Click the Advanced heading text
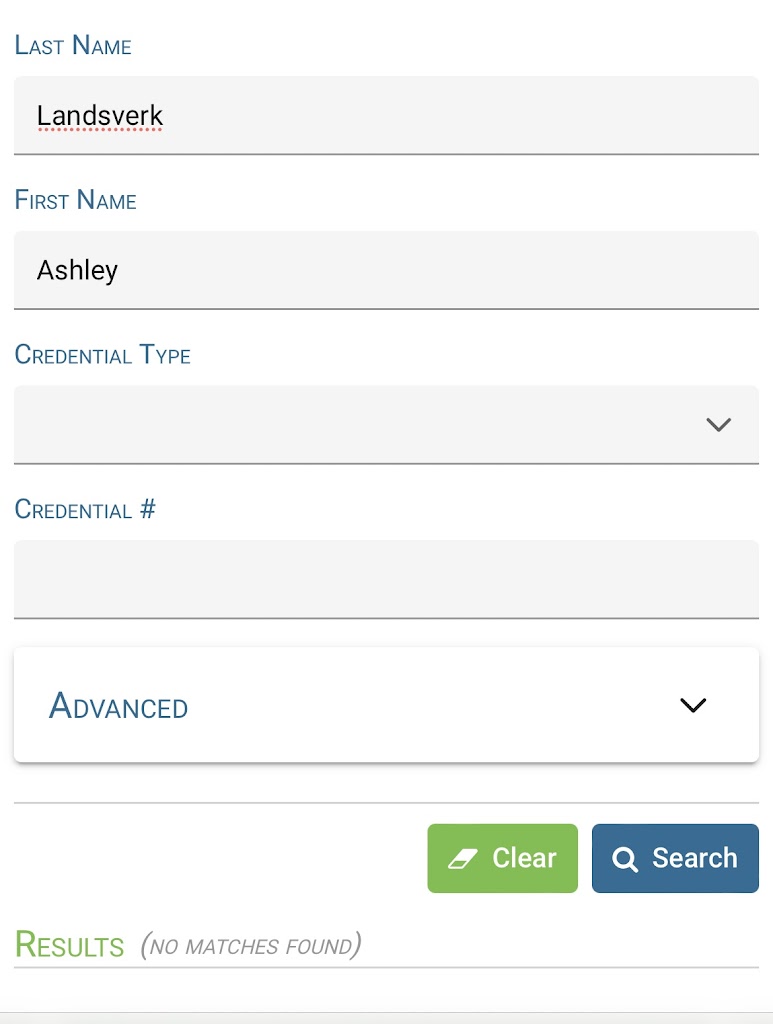 pos(119,707)
